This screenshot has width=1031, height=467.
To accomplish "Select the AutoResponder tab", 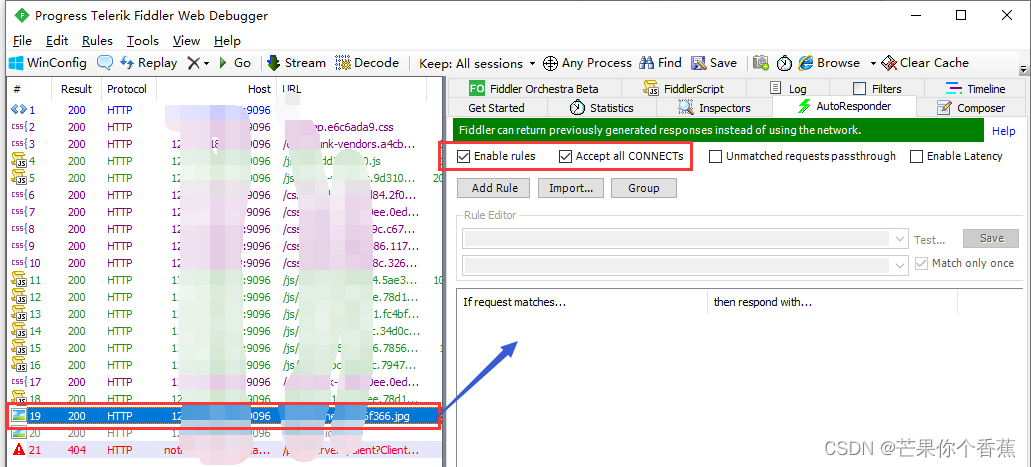I will (x=845, y=106).
